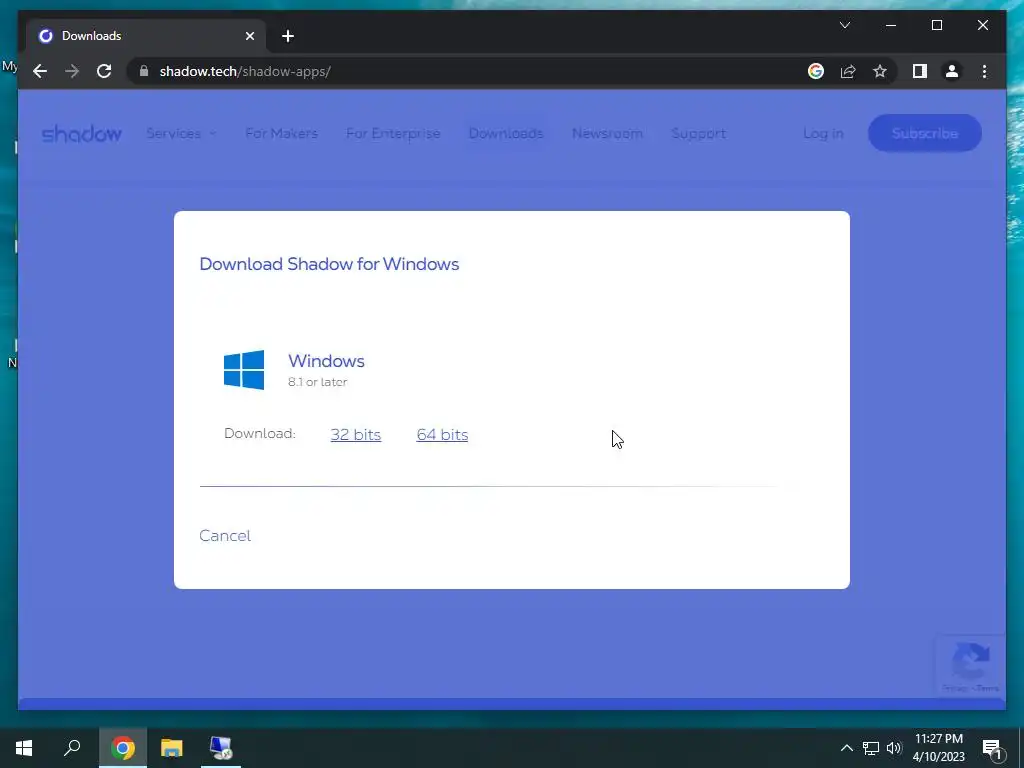Screen dimensions: 1024x768
Task: Open network status tray icon
Action: (x=871, y=748)
